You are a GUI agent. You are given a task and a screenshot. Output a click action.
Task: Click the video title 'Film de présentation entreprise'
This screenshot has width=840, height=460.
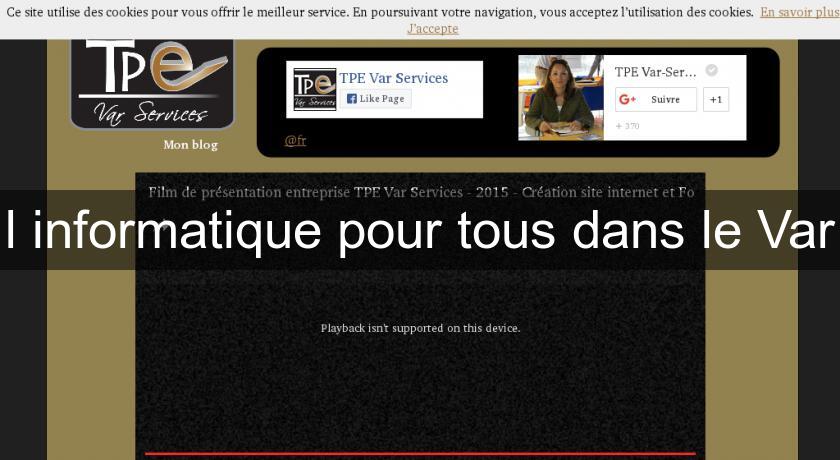[x=420, y=191]
